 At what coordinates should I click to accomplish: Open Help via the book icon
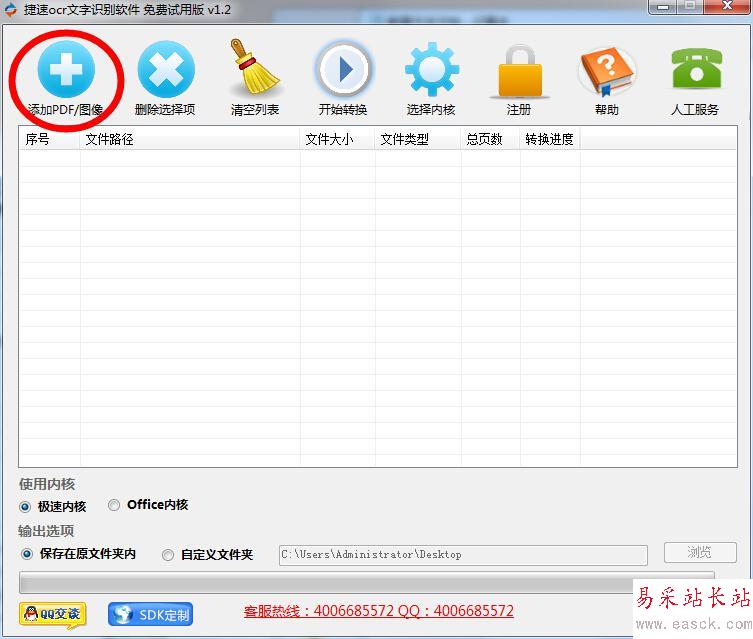click(x=607, y=71)
